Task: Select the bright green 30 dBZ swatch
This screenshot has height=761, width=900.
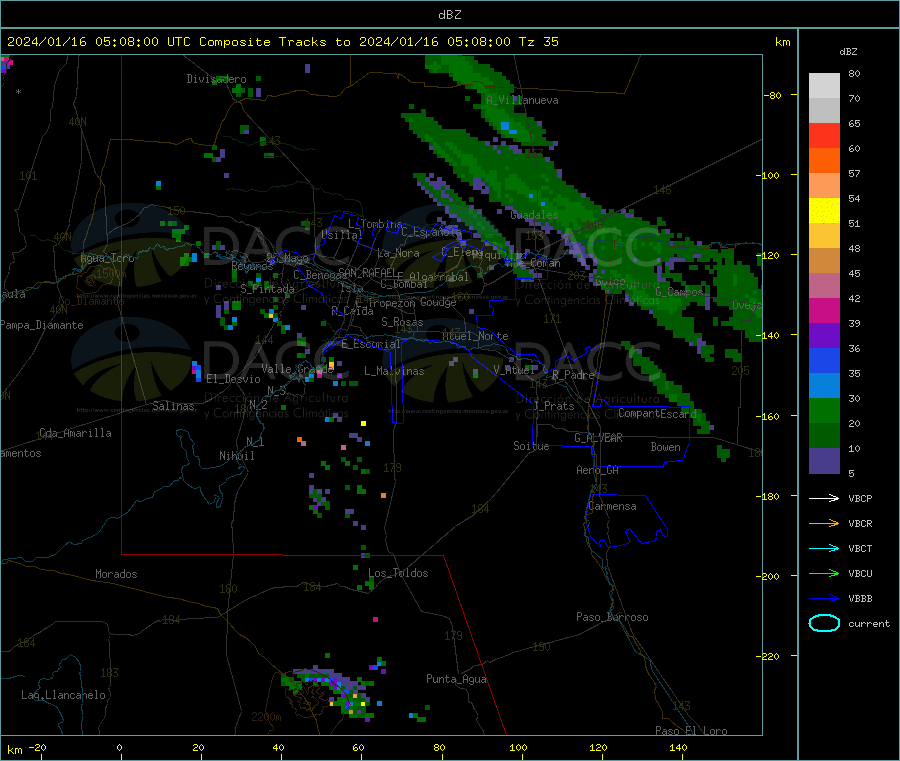Action: [x=824, y=410]
